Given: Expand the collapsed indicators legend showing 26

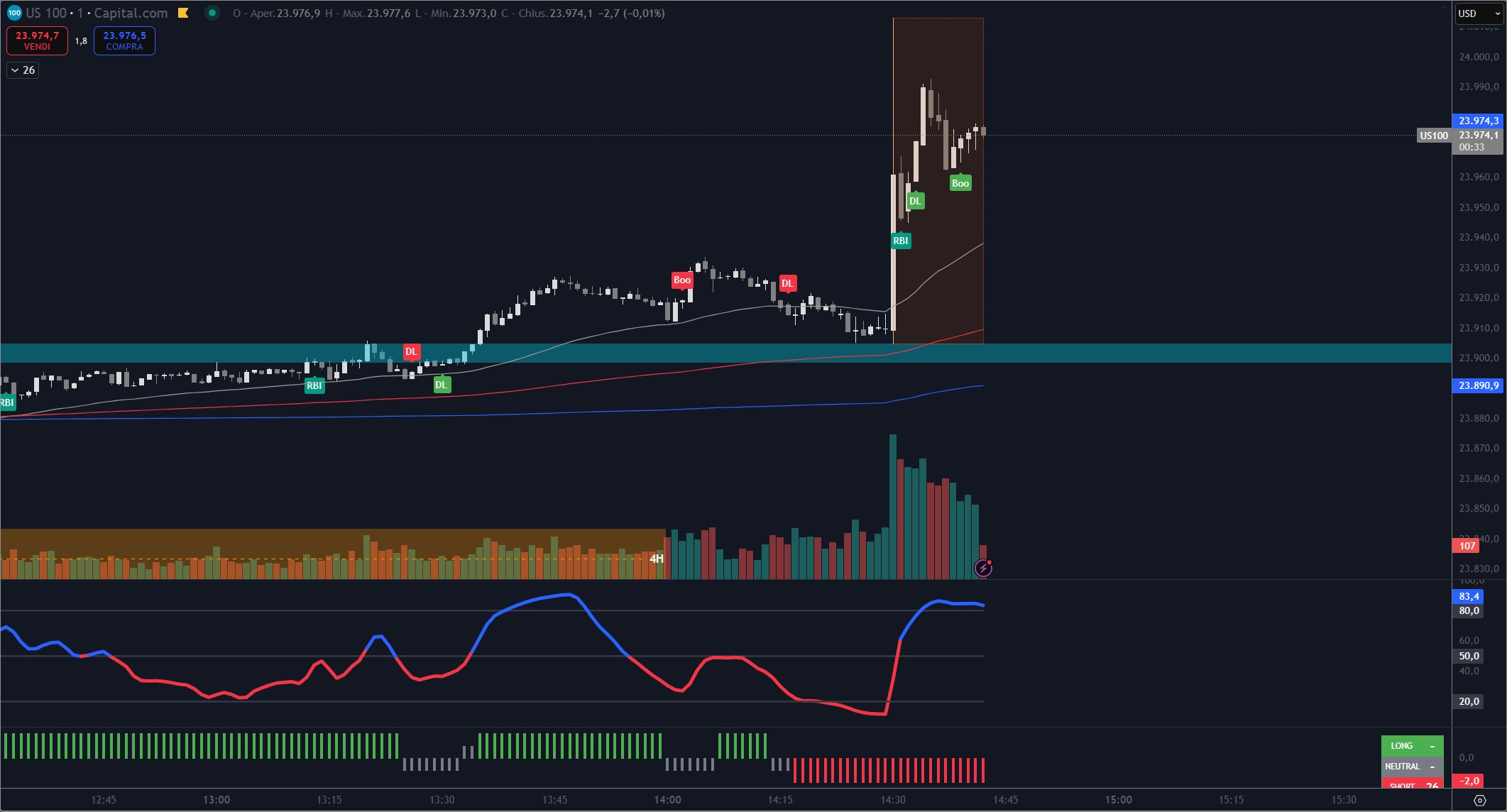Looking at the screenshot, I should coord(23,70).
